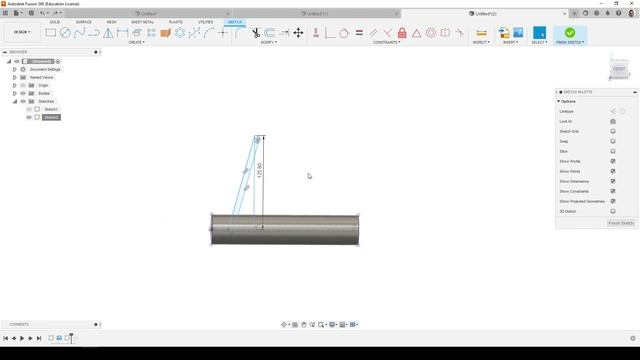Apply the Fix/Unfix lock constraint
Screen dimensions: 640x360
pyautogui.click(x=402, y=33)
